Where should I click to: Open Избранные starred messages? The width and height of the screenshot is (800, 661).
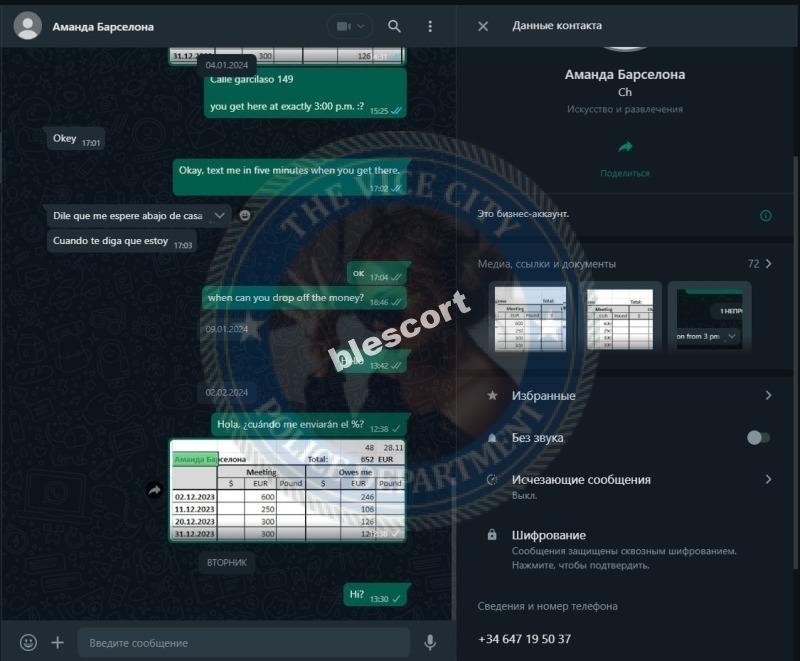point(624,396)
